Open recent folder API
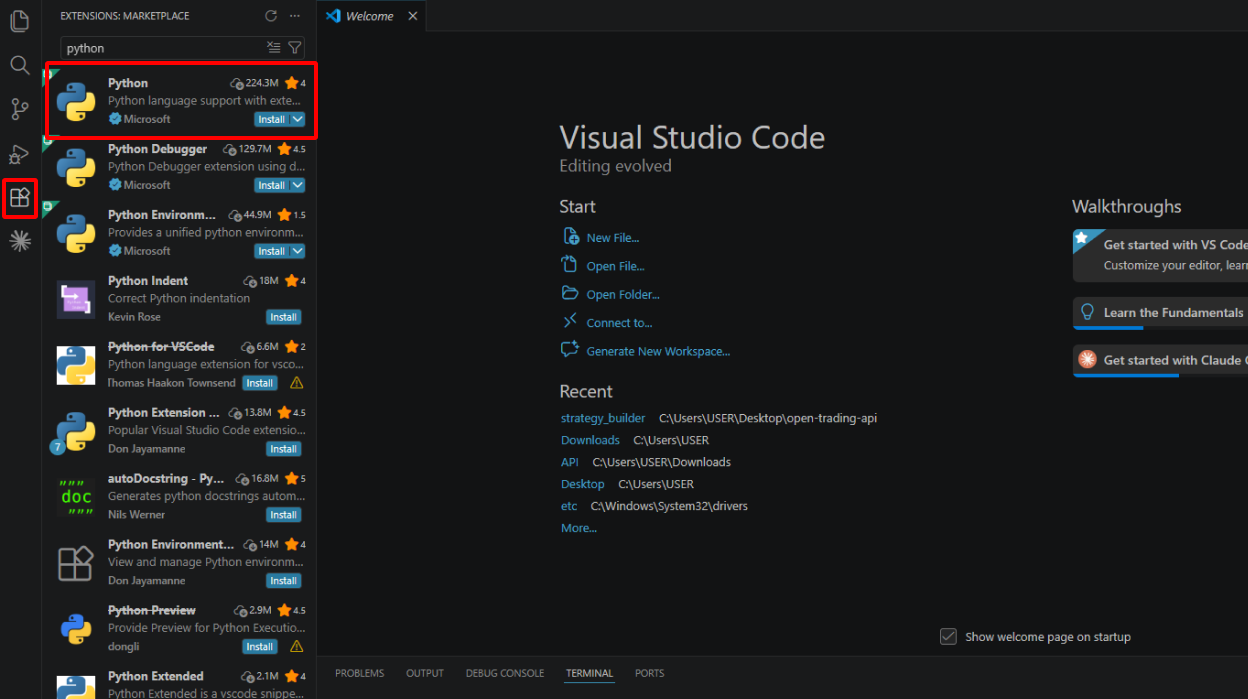Screen dimensions: 1248x699 tap(570, 462)
